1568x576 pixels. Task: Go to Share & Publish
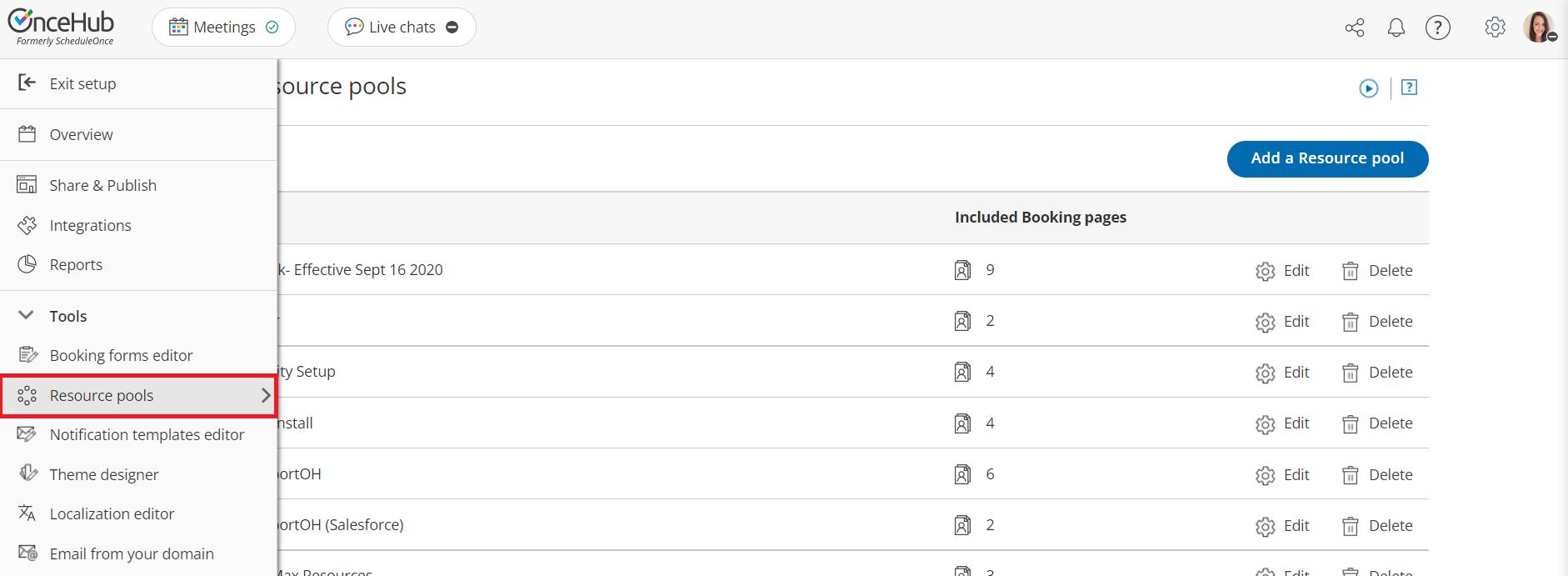coord(102,185)
